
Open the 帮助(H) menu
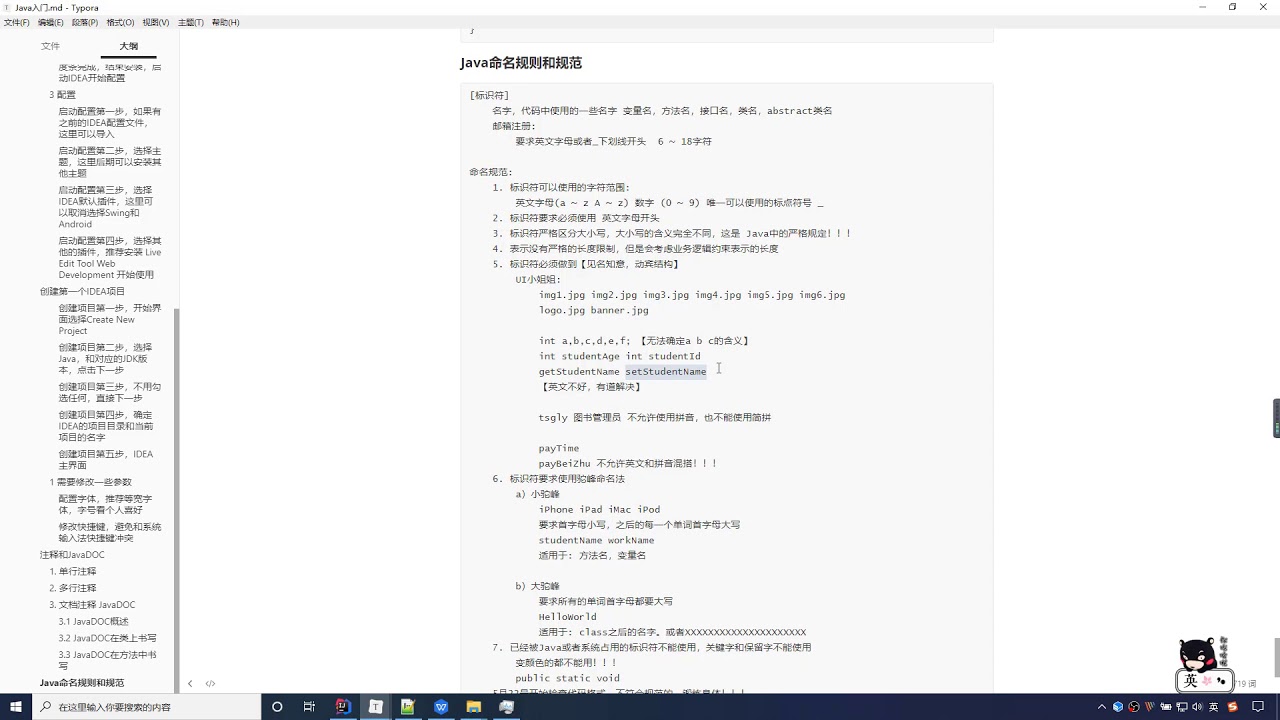(x=225, y=22)
